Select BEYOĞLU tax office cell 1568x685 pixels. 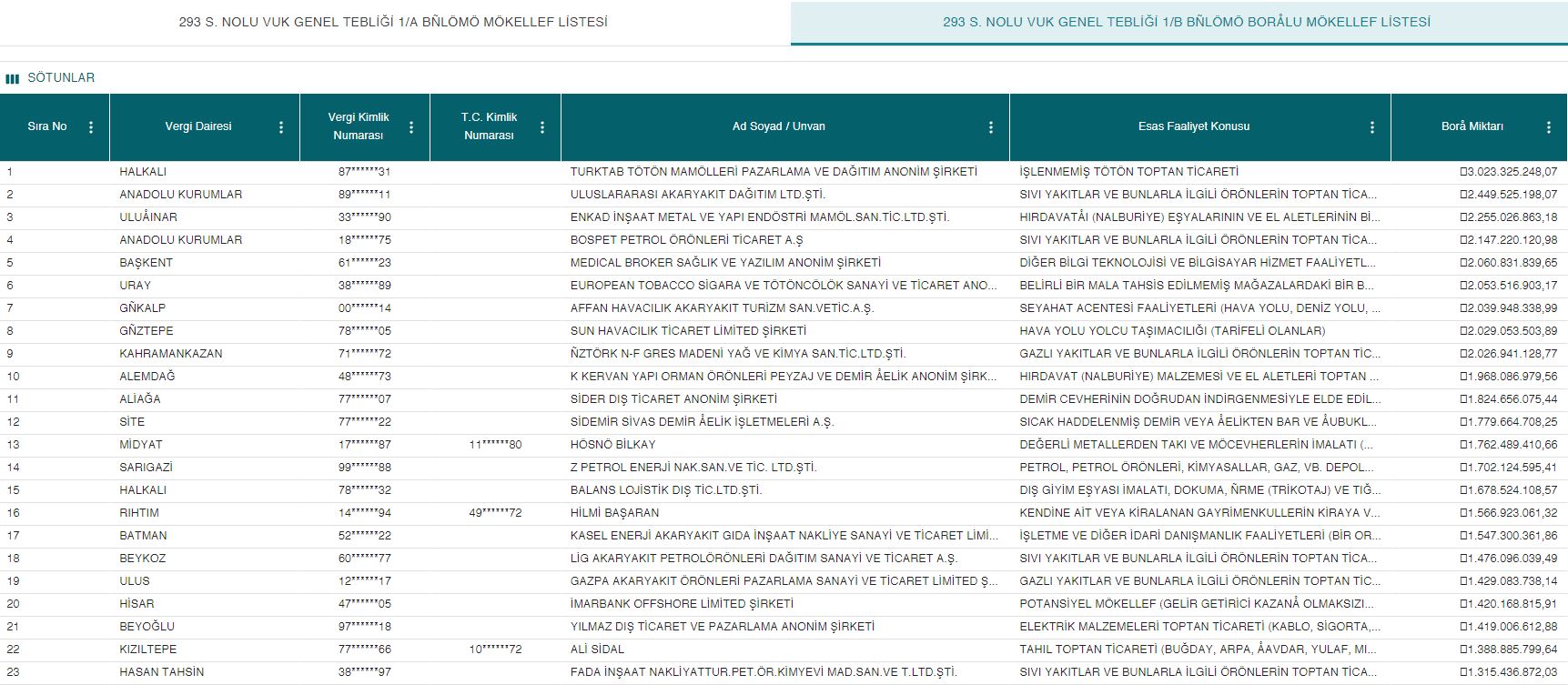click(x=147, y=627)
